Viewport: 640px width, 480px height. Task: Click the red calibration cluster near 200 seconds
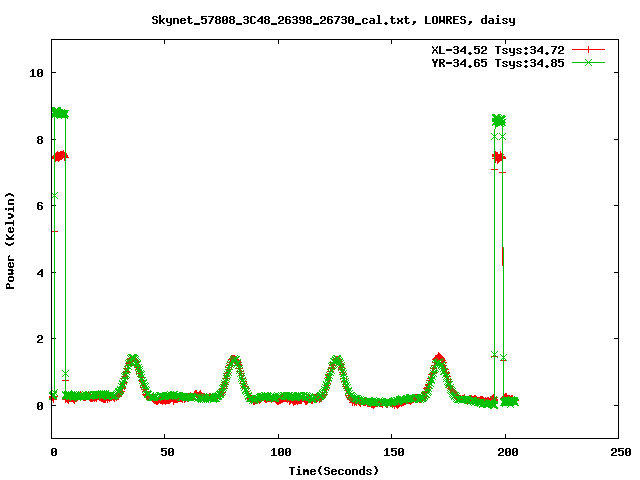(x=499, y=157)
